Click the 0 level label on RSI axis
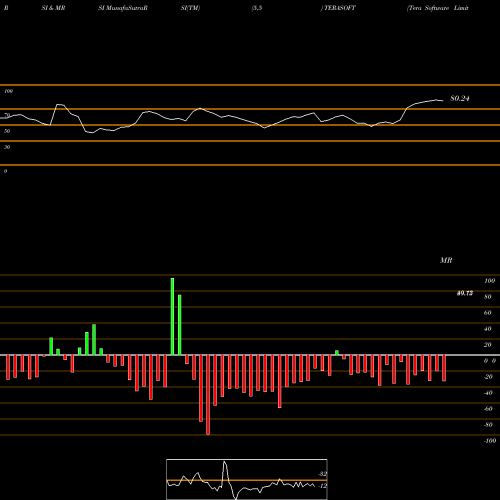This screenshot has width=500, height=500. tap(5, 171)
